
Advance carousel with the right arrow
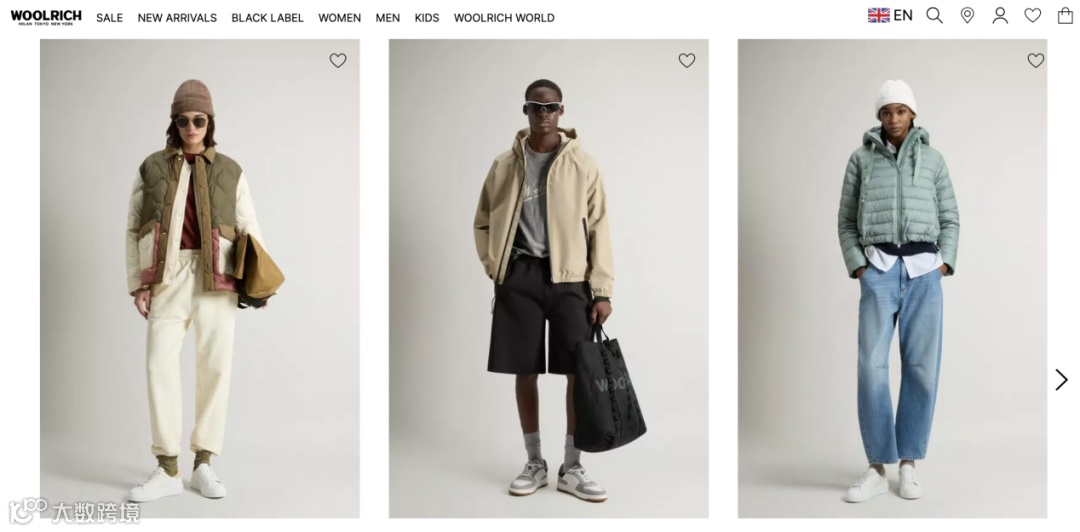[x=1061, y=380]
